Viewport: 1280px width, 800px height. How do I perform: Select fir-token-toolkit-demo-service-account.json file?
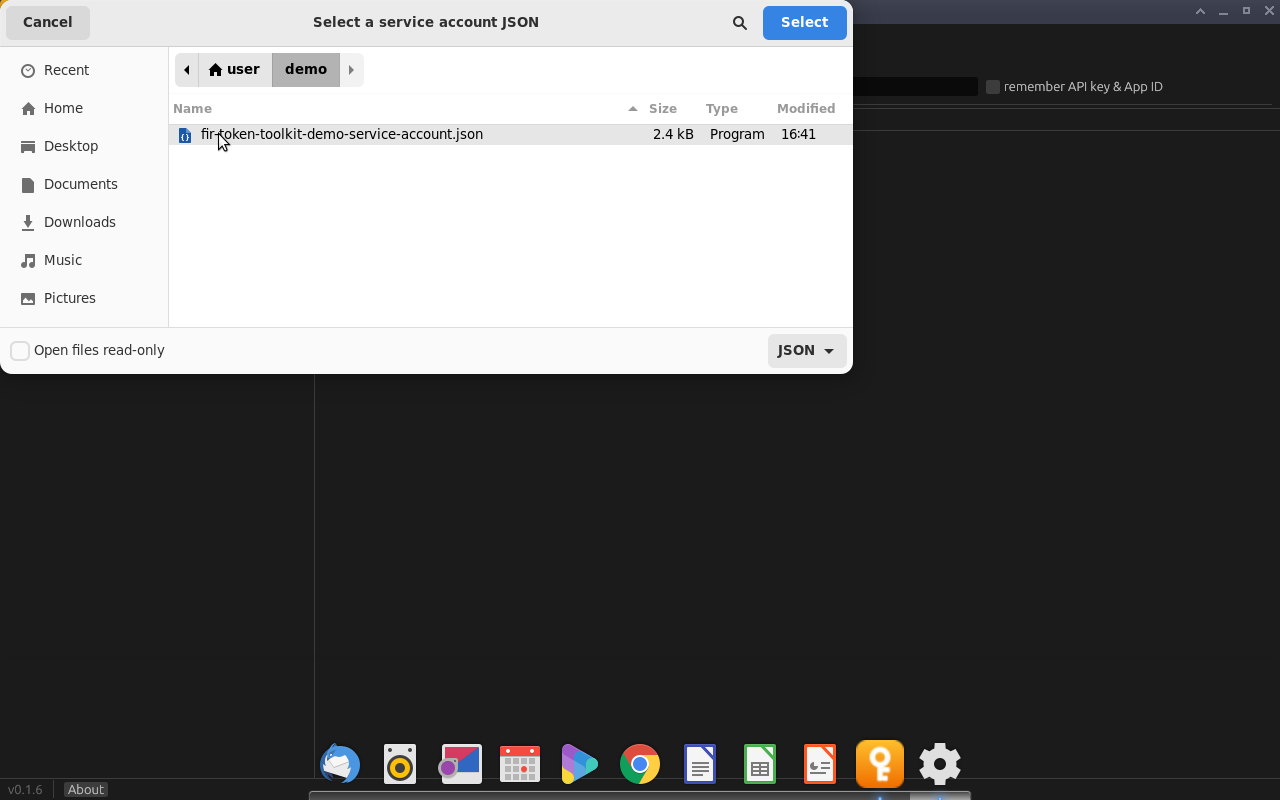click(x=510, y=135)
